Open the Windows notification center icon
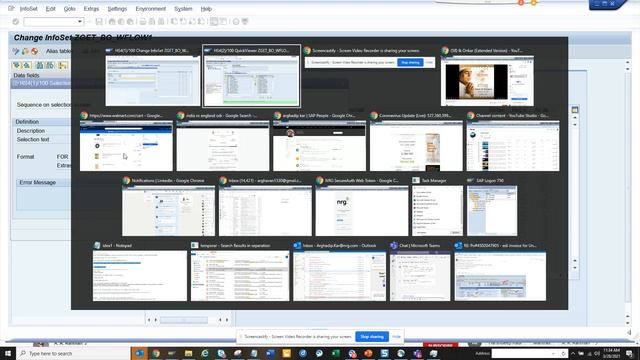The image size is (640, 360). [x=630, y=353]
